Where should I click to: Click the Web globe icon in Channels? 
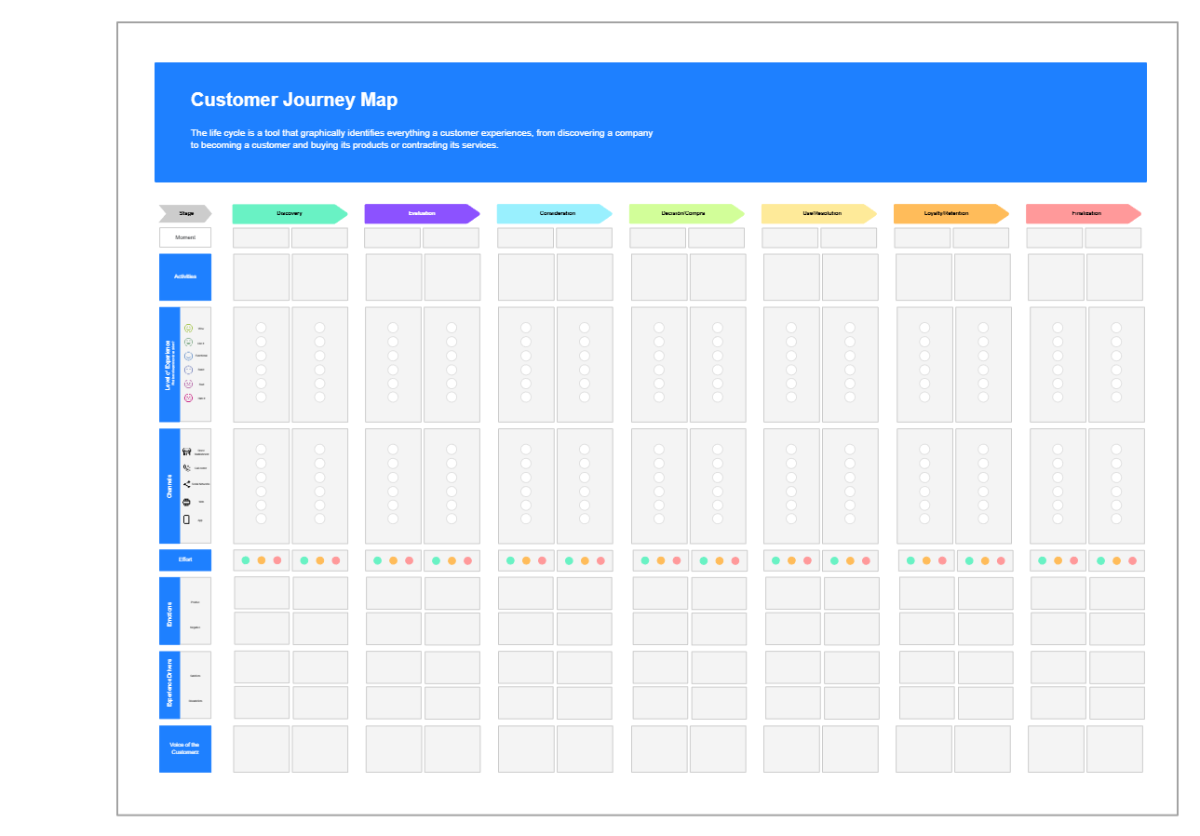[x=187, y=501]
